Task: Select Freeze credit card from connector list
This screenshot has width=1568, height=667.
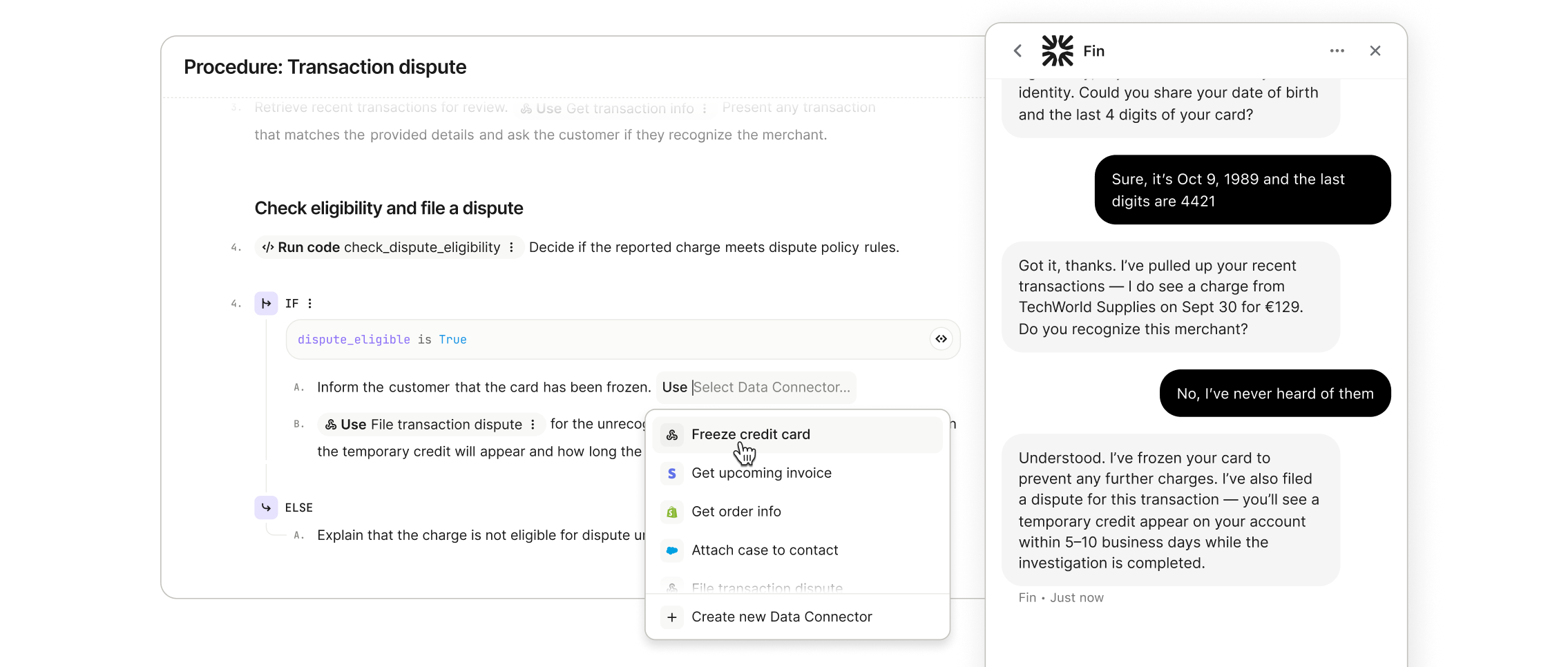Action: [750, 434]
